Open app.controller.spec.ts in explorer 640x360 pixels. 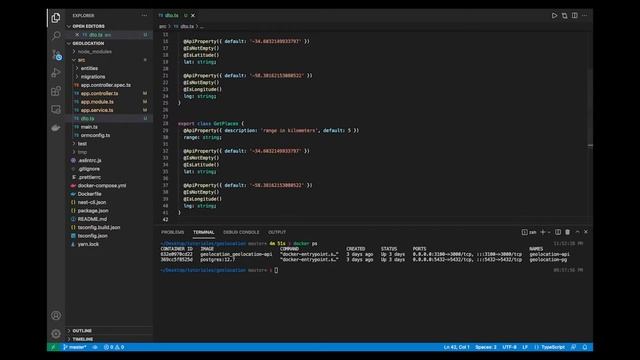[106, 85]
